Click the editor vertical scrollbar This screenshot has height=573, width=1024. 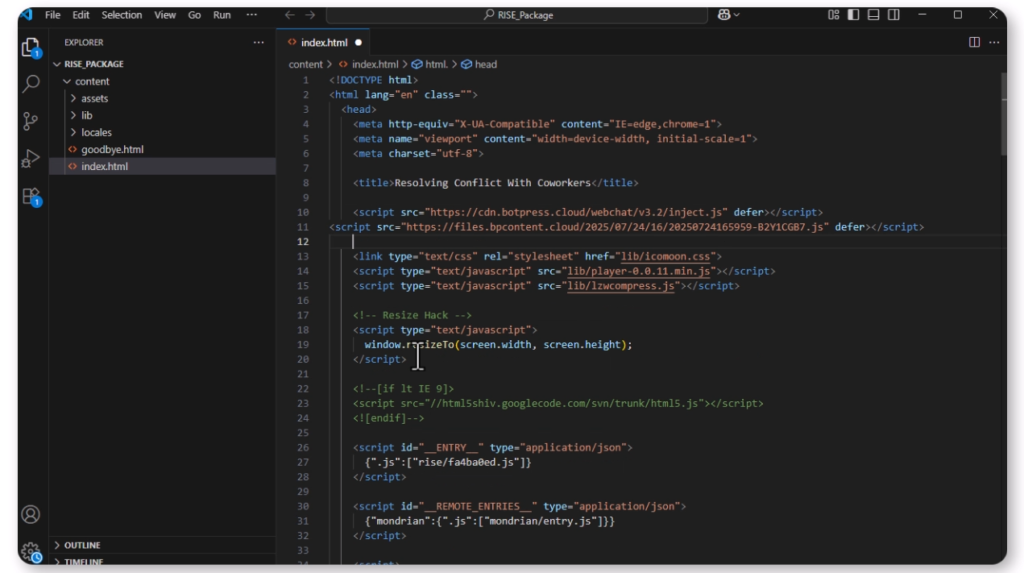1004,114
